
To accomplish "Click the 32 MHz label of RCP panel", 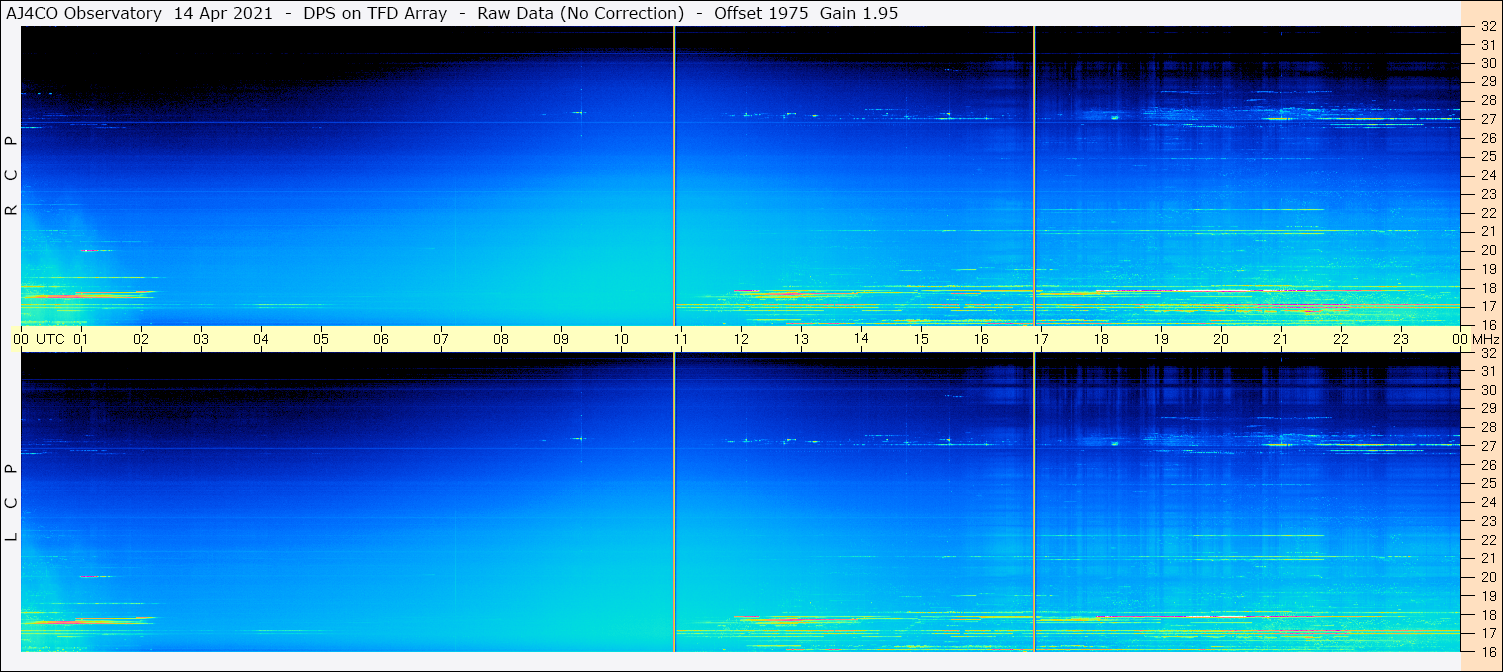I will 1487,27.
